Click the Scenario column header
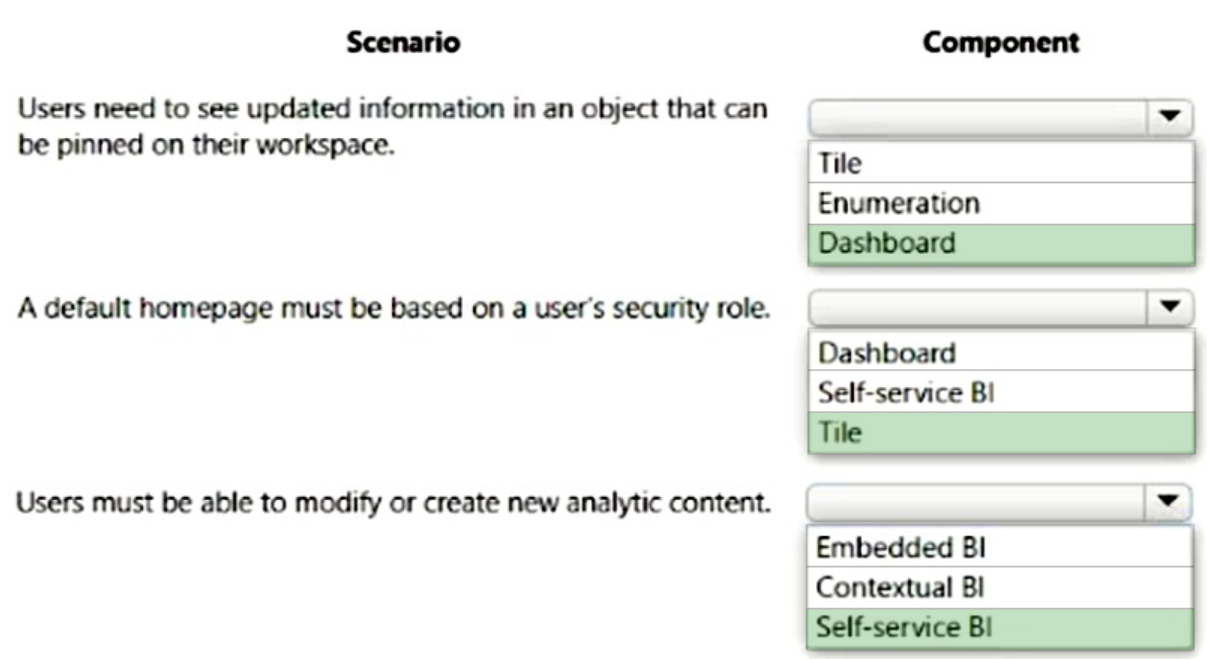Image resolution: width=1207 pixels, height=659 pixels. point(403,43)
